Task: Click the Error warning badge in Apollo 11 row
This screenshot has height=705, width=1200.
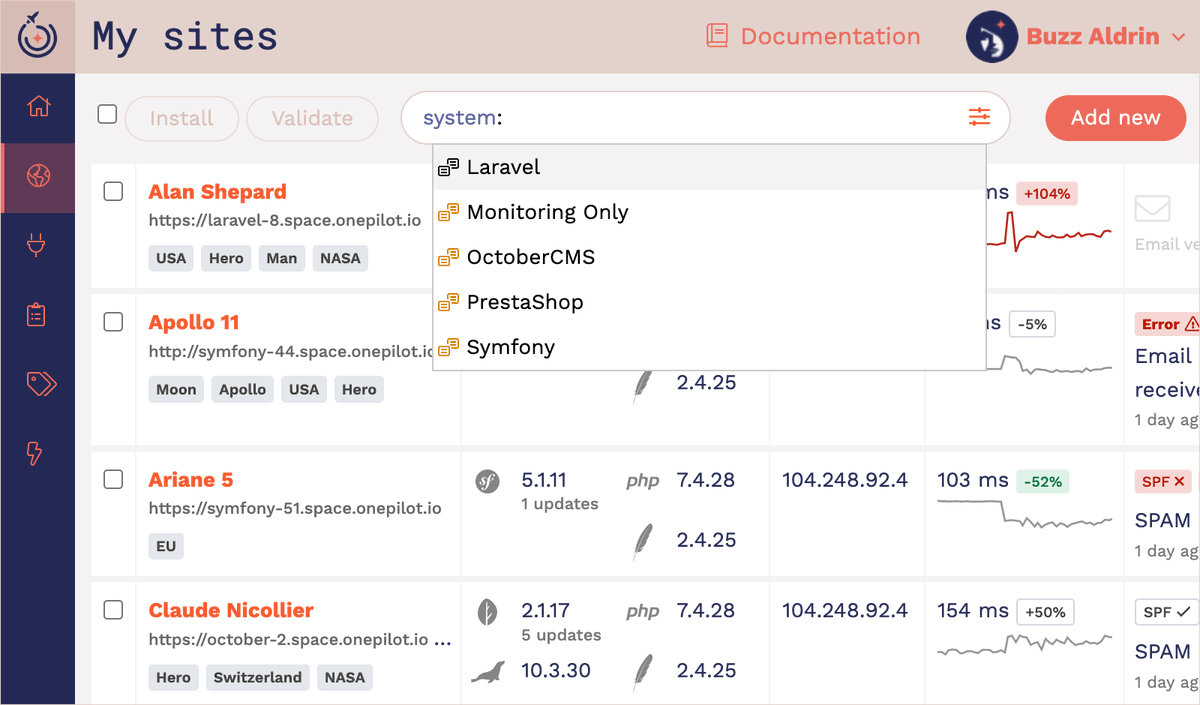Action: click(x=1167, y=324)
